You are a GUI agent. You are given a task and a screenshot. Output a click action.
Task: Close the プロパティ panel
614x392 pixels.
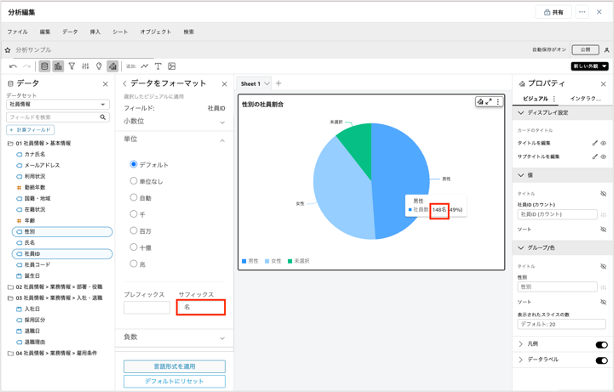pos(603,84)
